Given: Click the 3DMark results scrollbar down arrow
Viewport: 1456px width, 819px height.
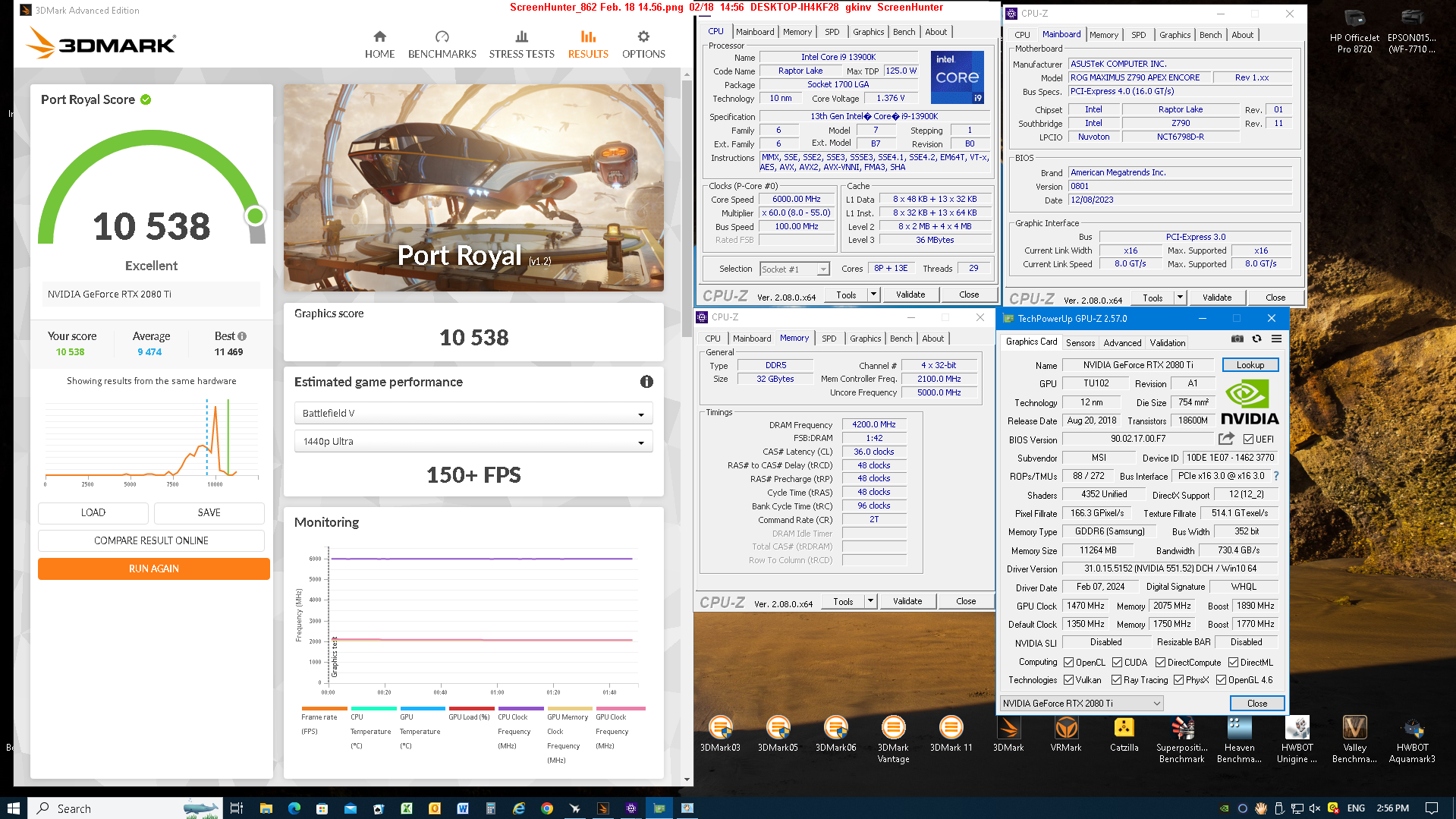Looking at the screenshot, I should [687, 780].
